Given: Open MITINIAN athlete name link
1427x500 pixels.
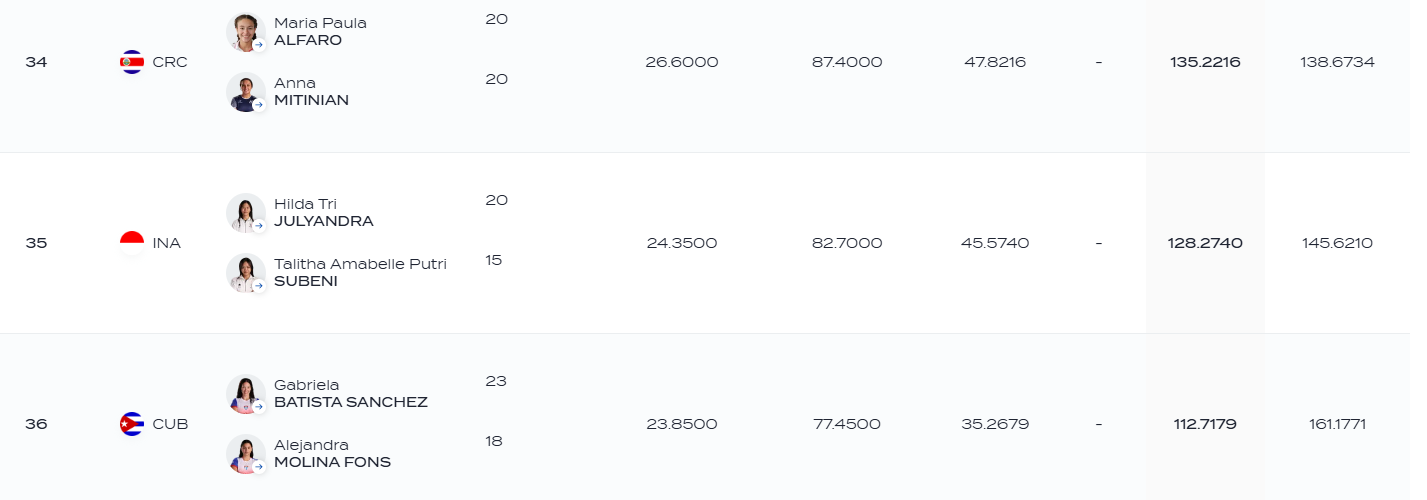Looking at the screenshot, I should [311, 101].
